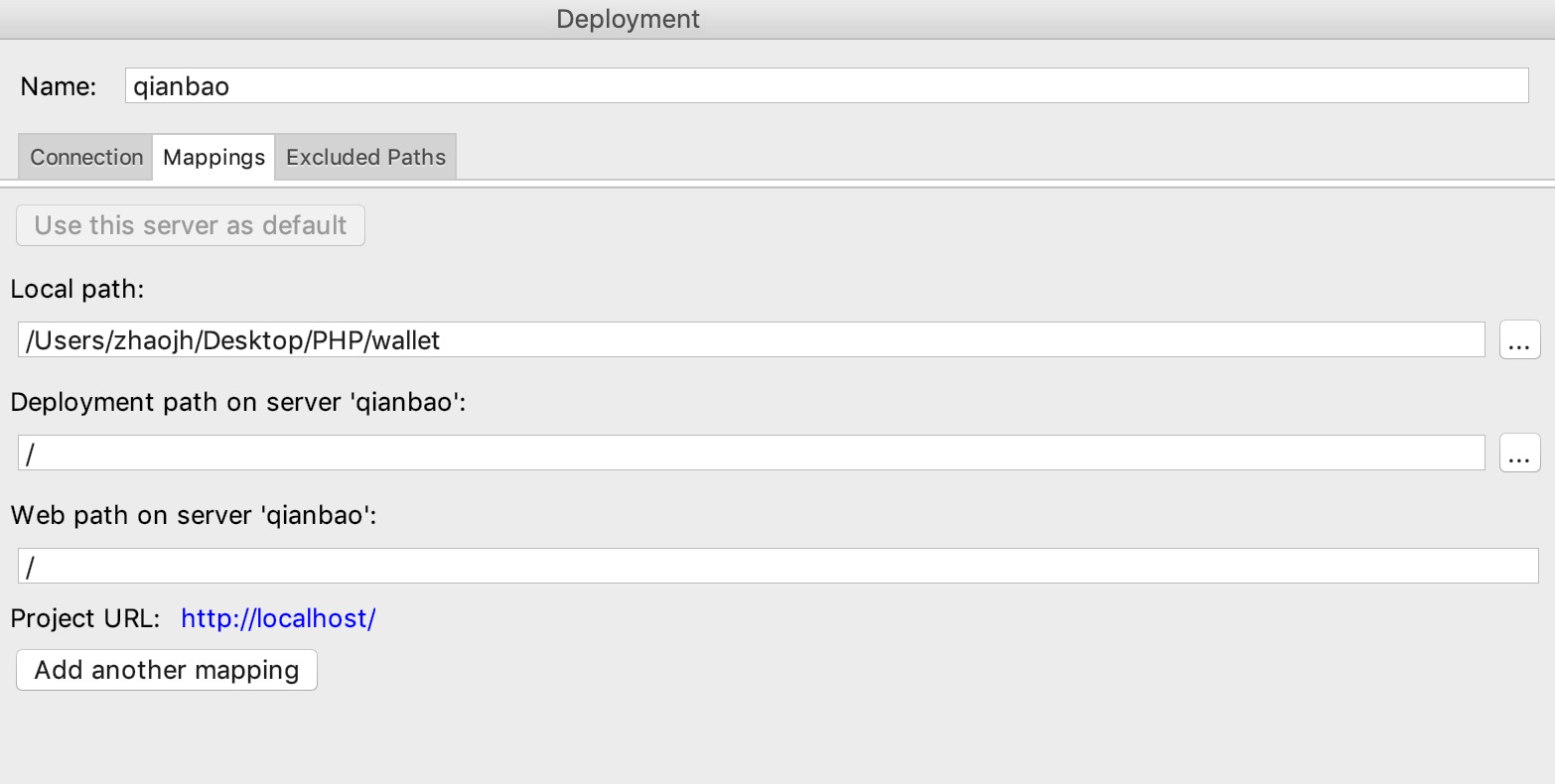Click the Web path on server field
Viewport: 1555px width, 784px height.
click(778, 566)
